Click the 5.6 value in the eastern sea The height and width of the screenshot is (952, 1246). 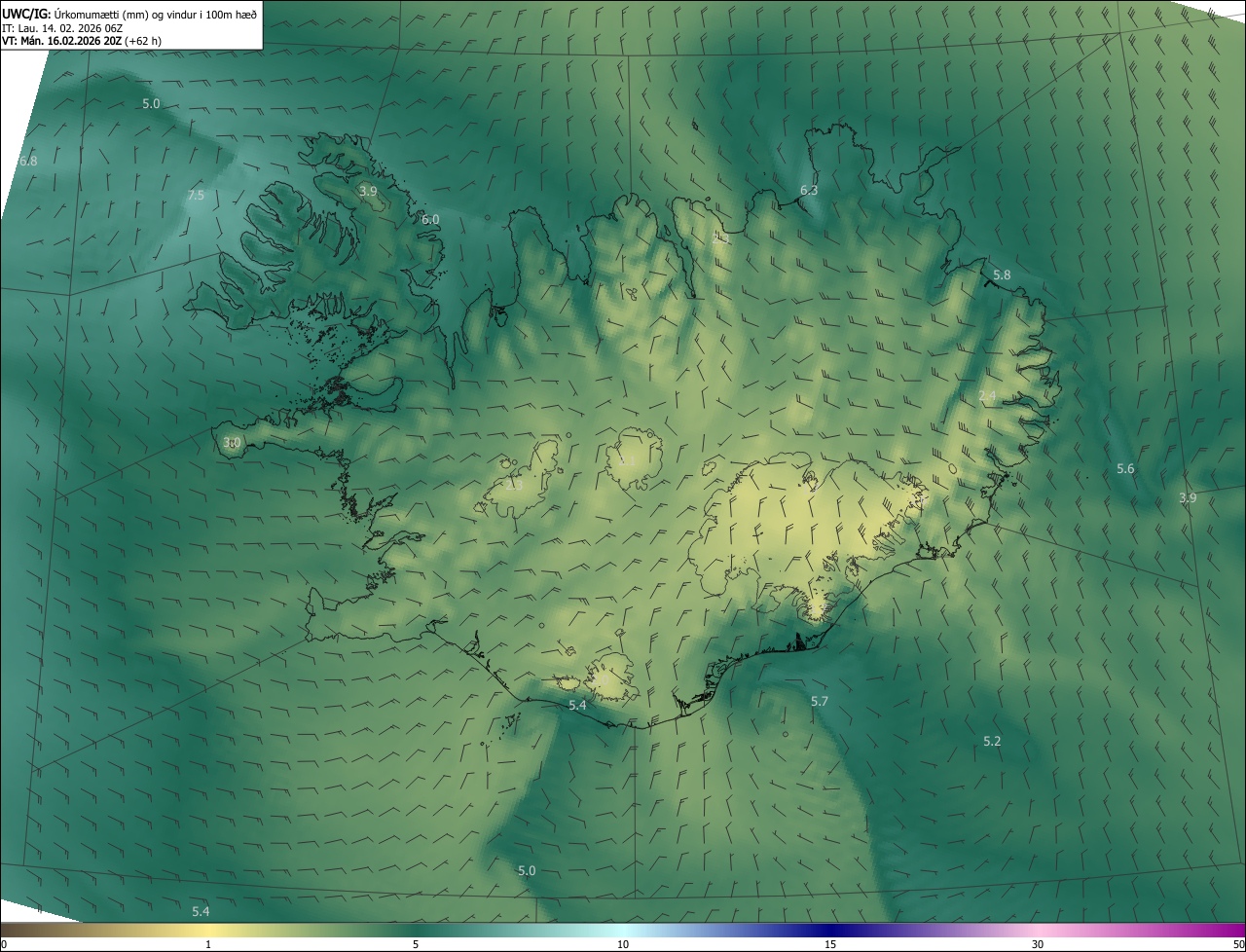coord(1125,469)
